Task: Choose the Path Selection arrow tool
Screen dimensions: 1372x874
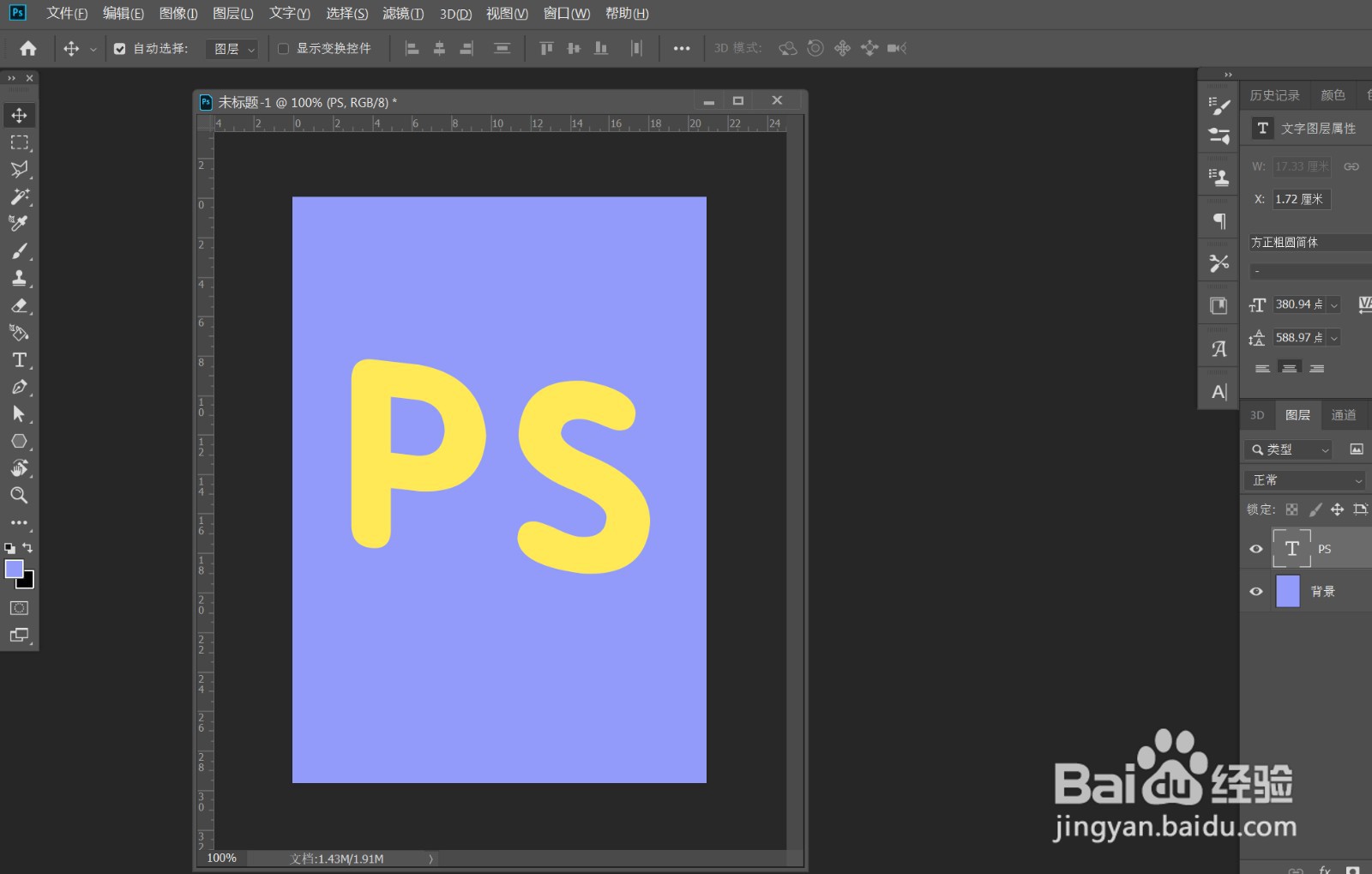Action: coord(19,414)
